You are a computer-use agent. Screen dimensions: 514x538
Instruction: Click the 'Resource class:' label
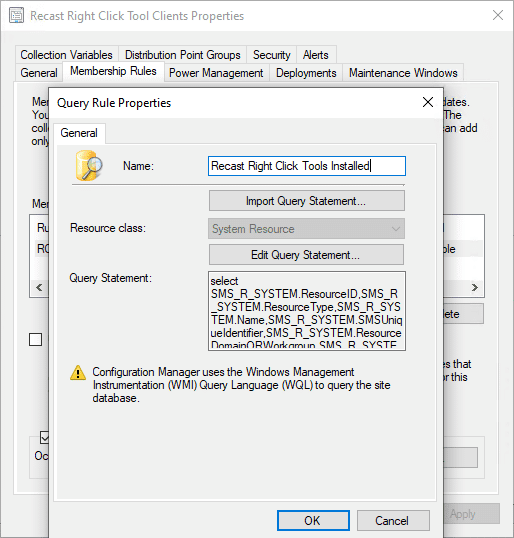[x=108, y=228]
